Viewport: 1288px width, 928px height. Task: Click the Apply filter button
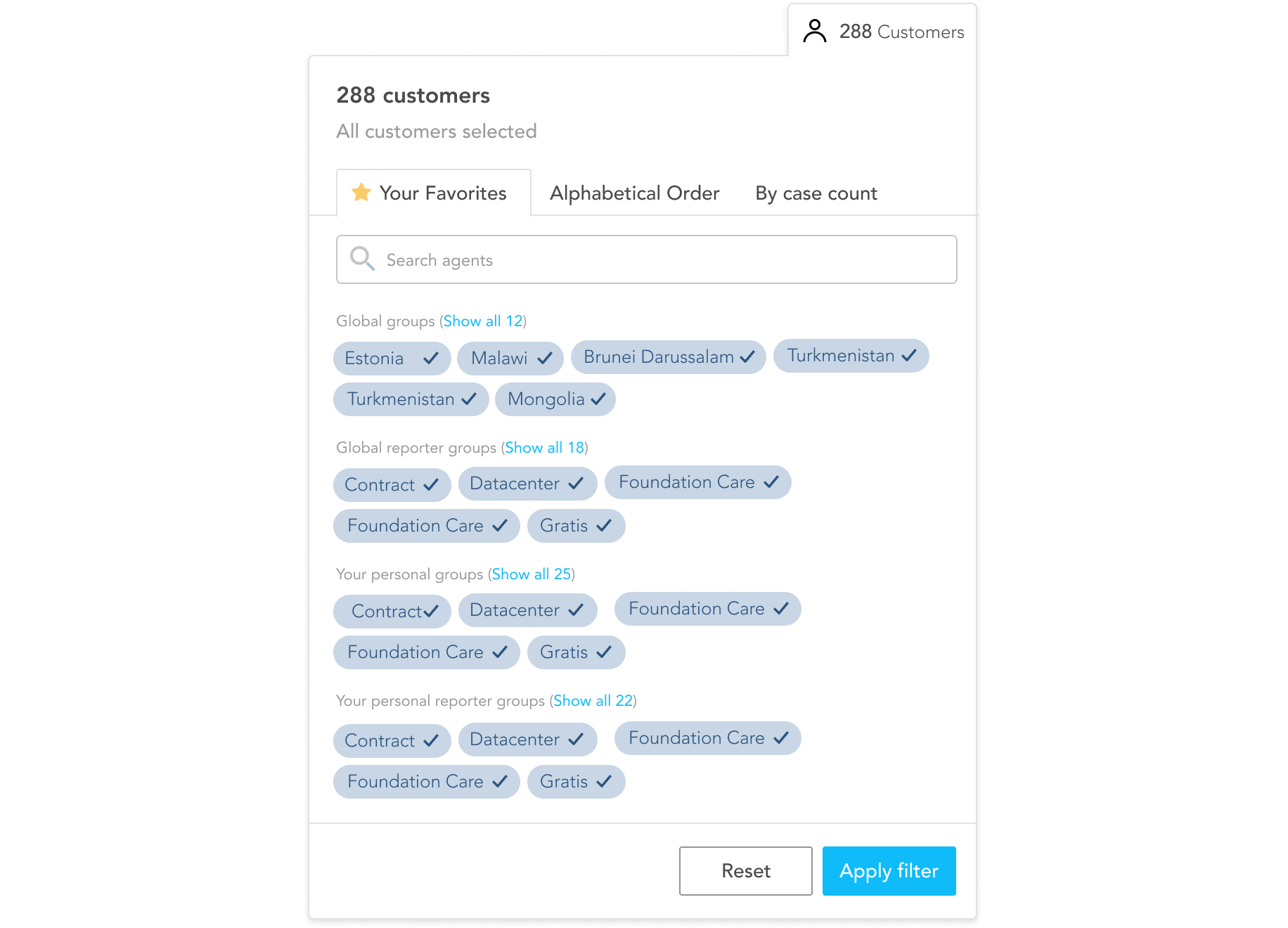point(889,871)
